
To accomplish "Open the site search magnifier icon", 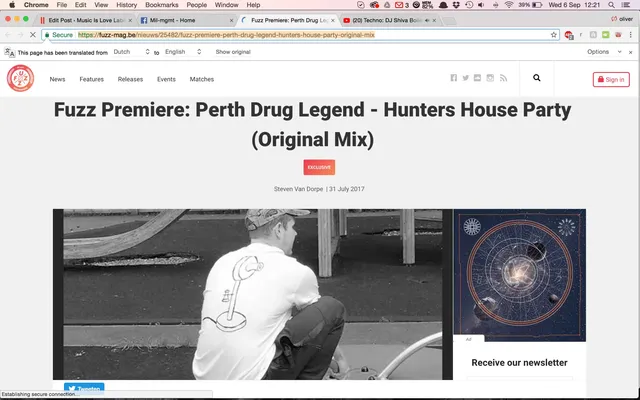I will point(537,78).
